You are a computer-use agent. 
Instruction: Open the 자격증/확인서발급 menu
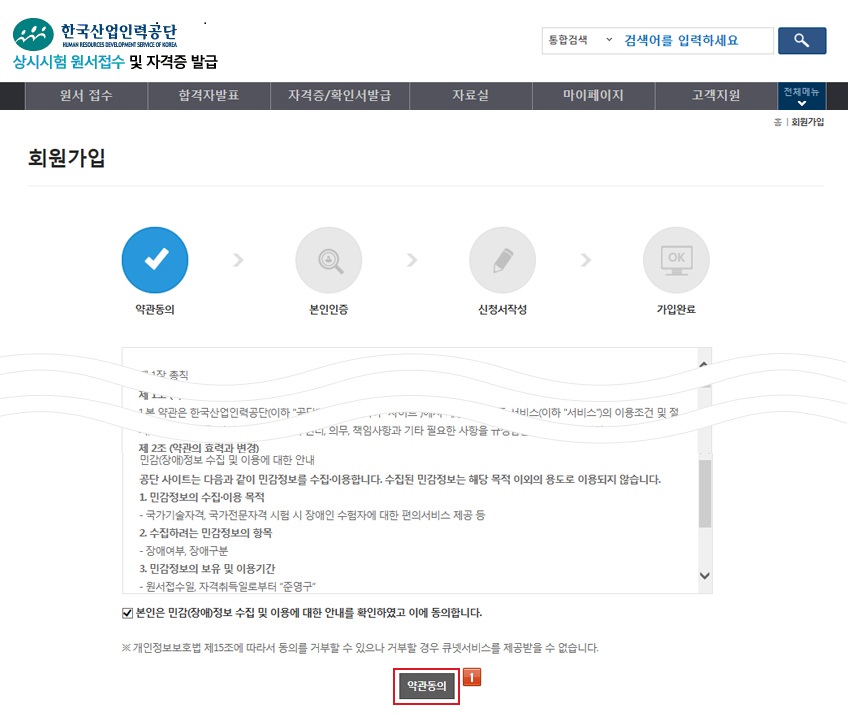(x=339, y=96)
